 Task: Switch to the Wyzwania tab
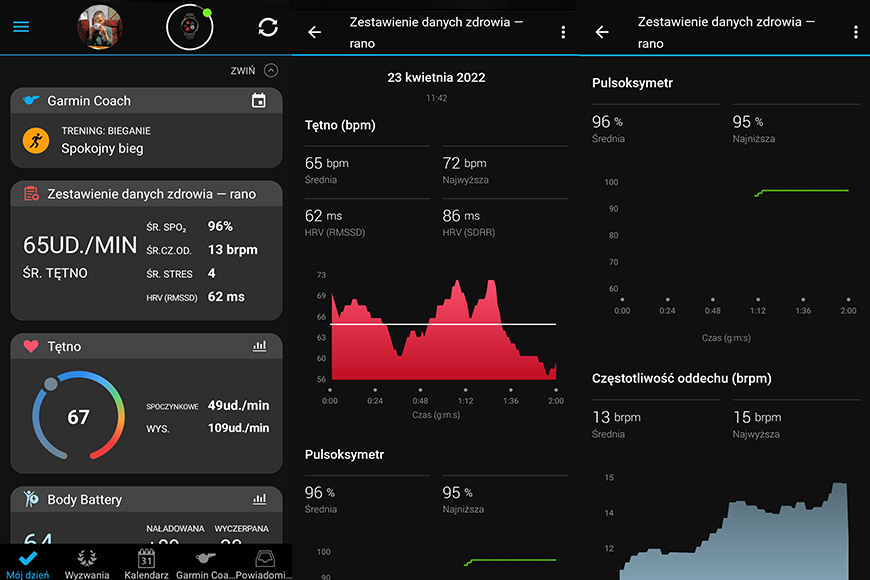87,564
